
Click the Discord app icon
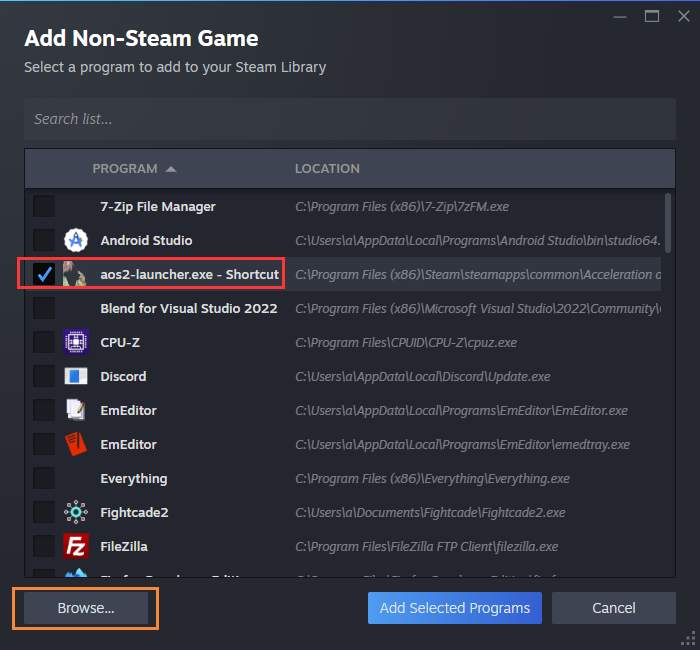(x=76, y=376)
